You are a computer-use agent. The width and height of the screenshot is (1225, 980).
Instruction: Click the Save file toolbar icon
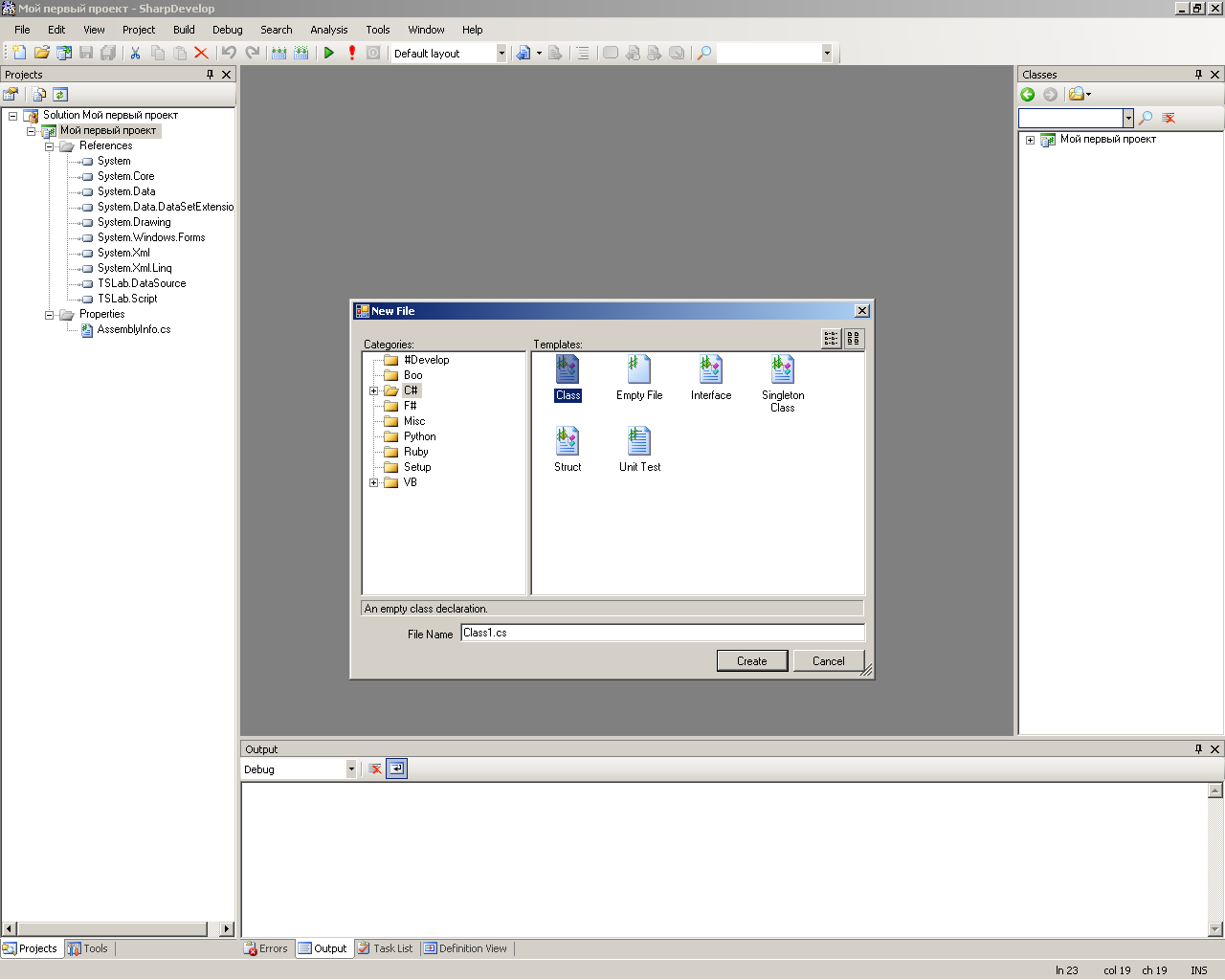coord(86,54)
